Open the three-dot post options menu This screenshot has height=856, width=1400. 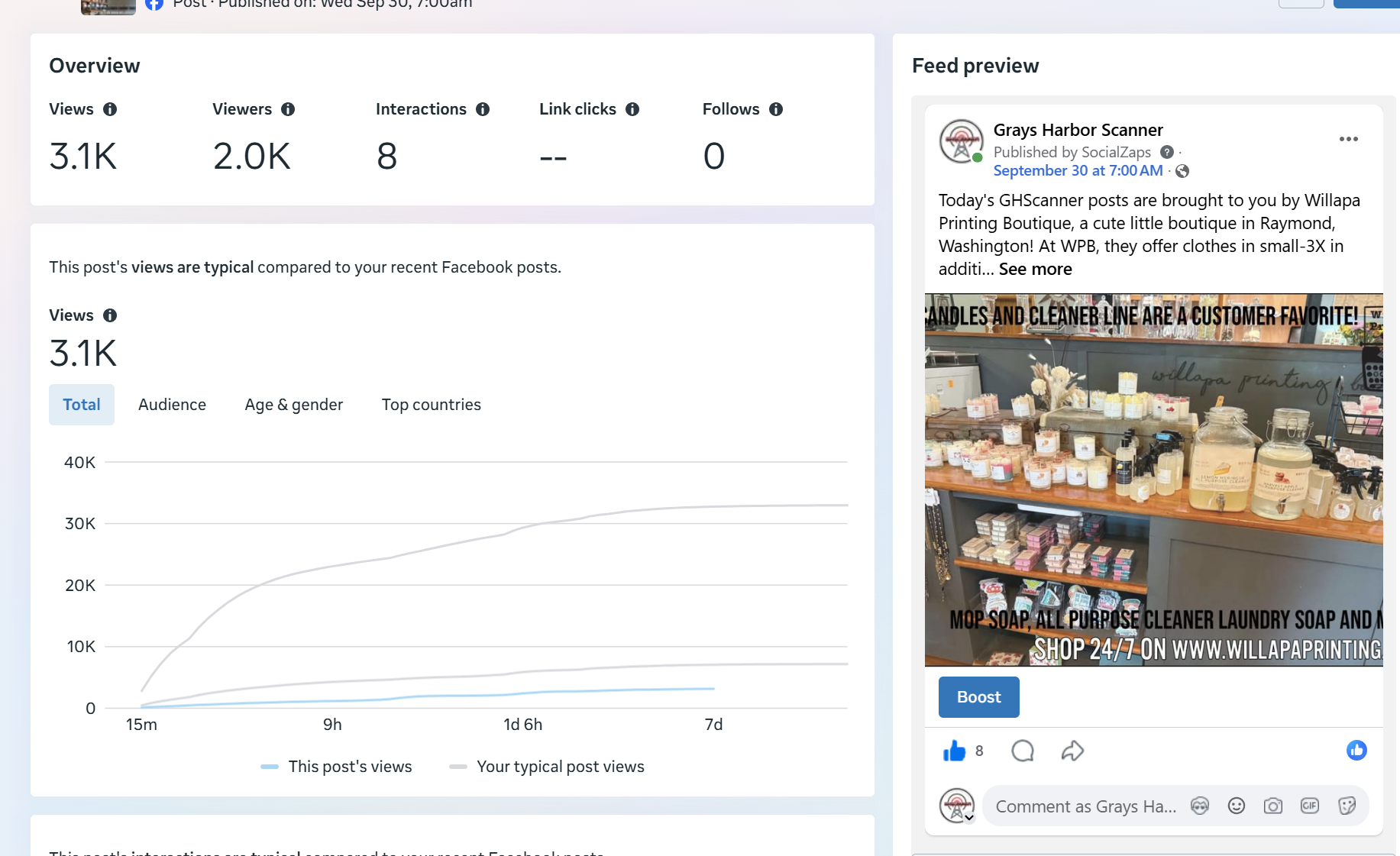(1349, 139)
